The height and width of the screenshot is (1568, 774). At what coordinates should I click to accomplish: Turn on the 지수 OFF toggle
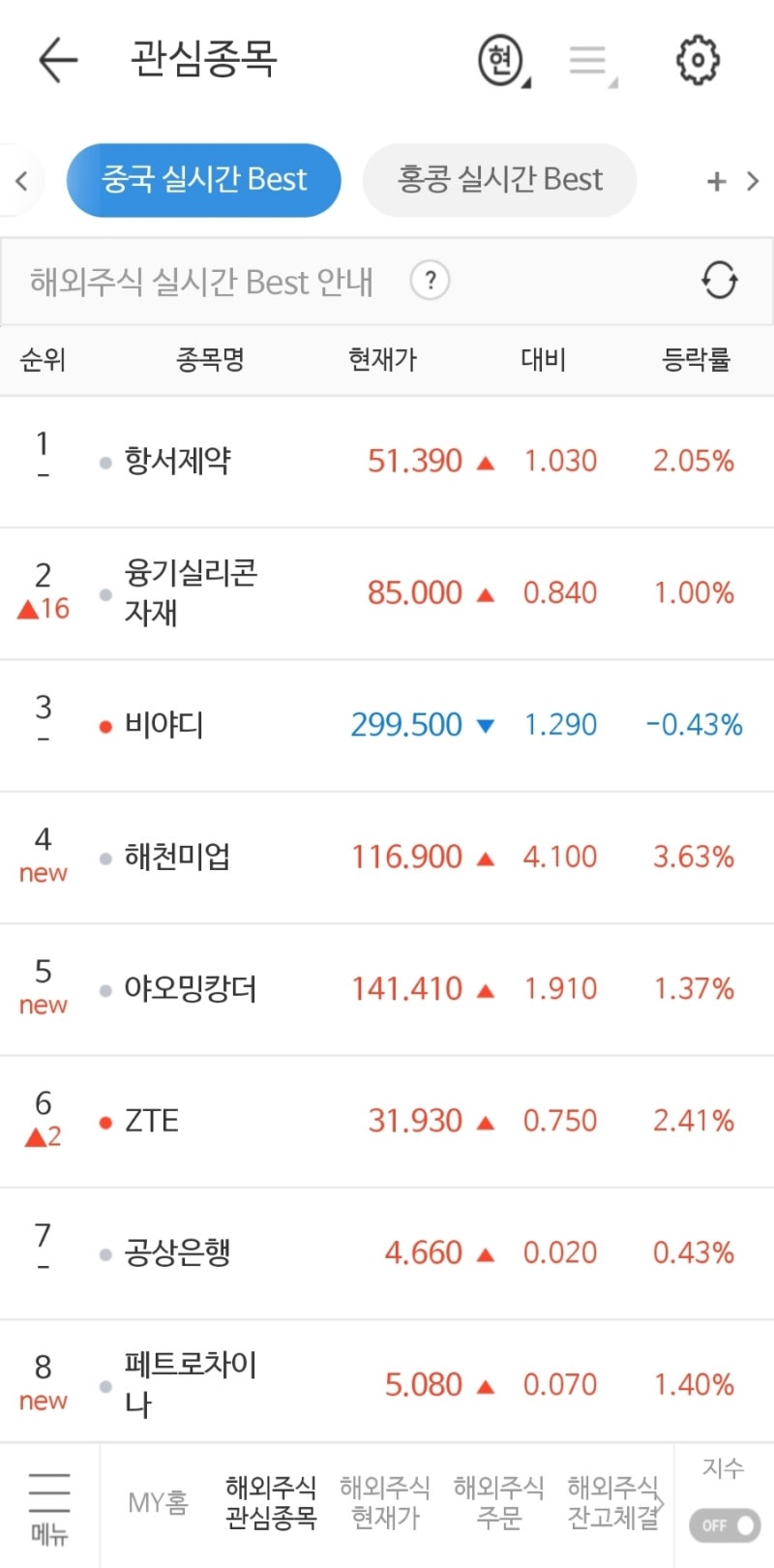[x=724, y=1524]
